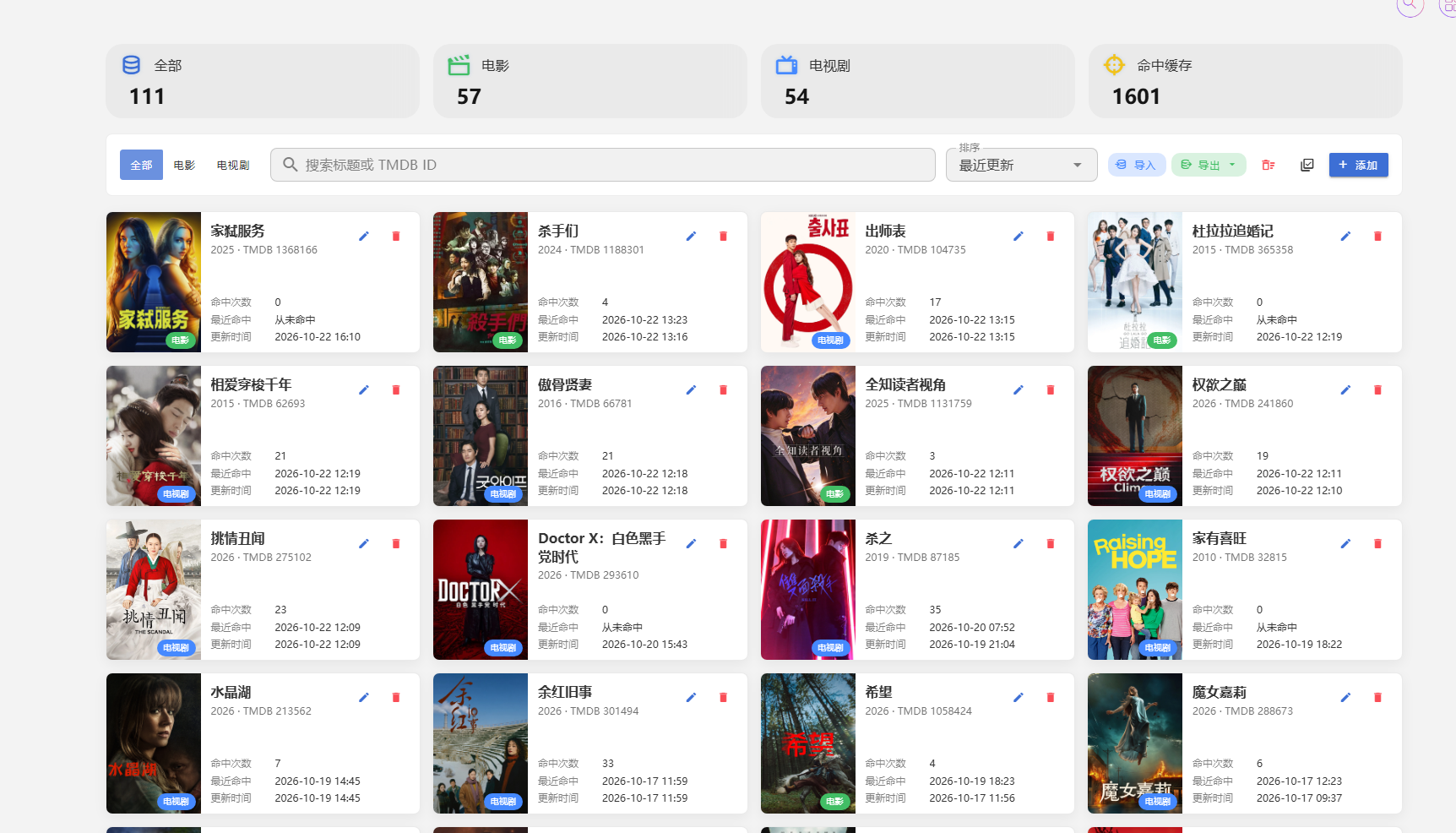Edit the 全知读者视角 entry
The image size is (1456, 833).
(1019, 390)
